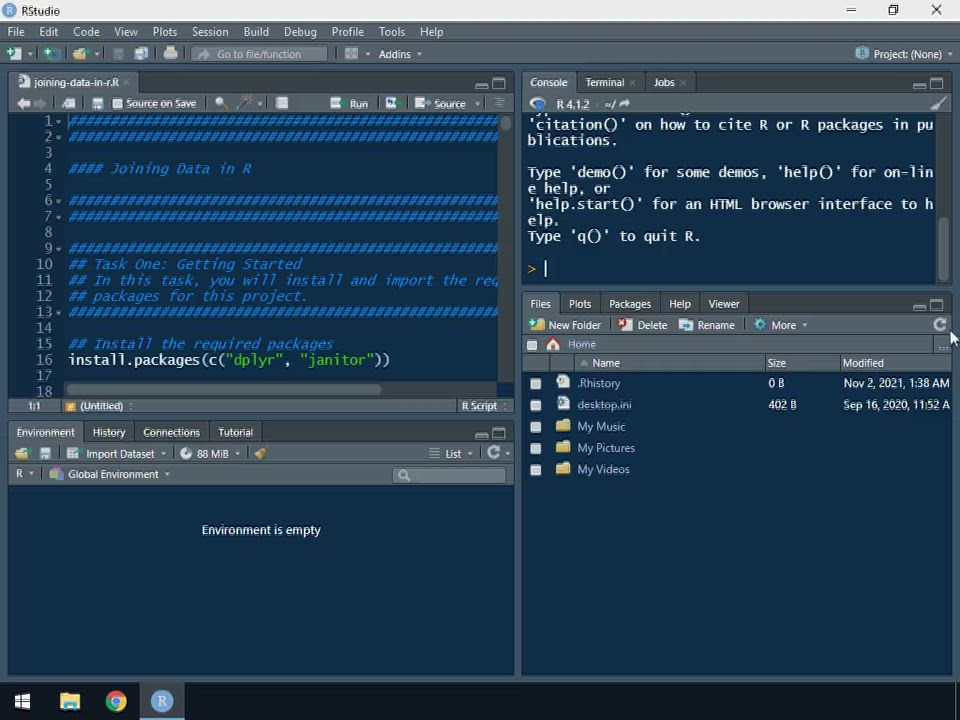This screenshot has height=720, width=960.
Task: Open the Import Dataset dropdown
Action: point(118,453)
